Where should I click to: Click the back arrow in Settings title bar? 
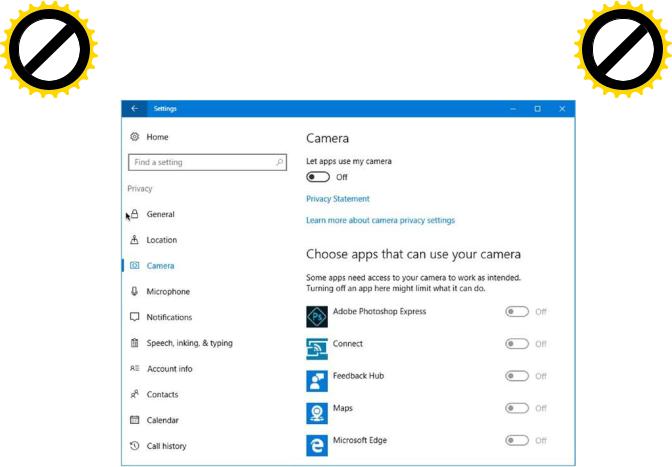pyautogui.click(x=135, y=109)
